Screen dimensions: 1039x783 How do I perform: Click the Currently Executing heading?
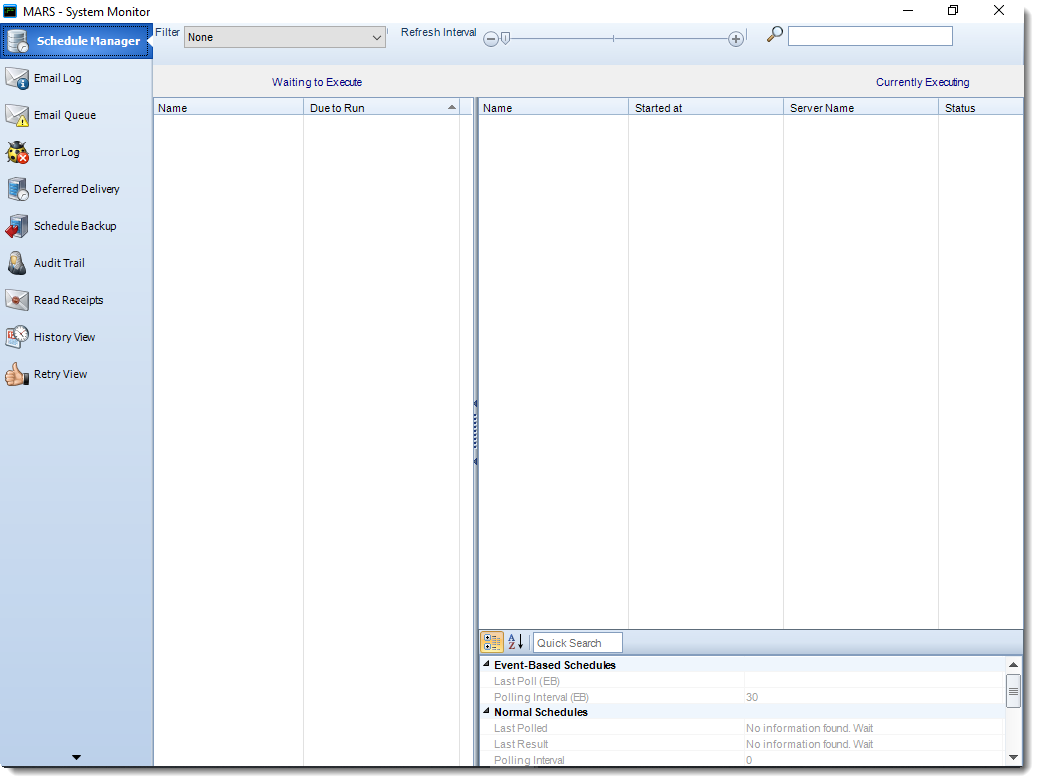point(922,82)
